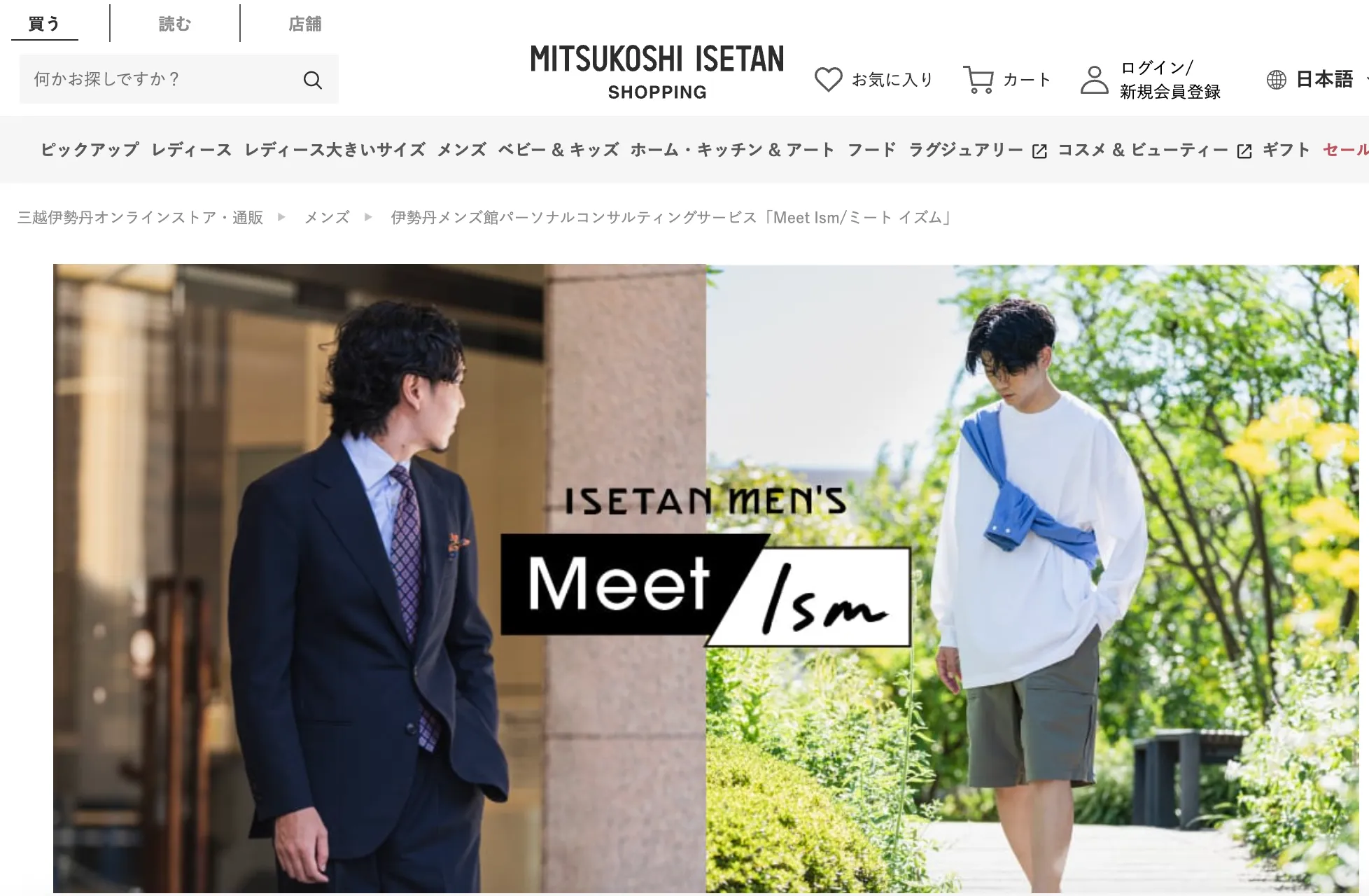Click the MITSUKOSHI ISETAN SHOPPING logo
Image resolution: width=1369 pixels, height=896 pixels.
click(x=657, y=72)
